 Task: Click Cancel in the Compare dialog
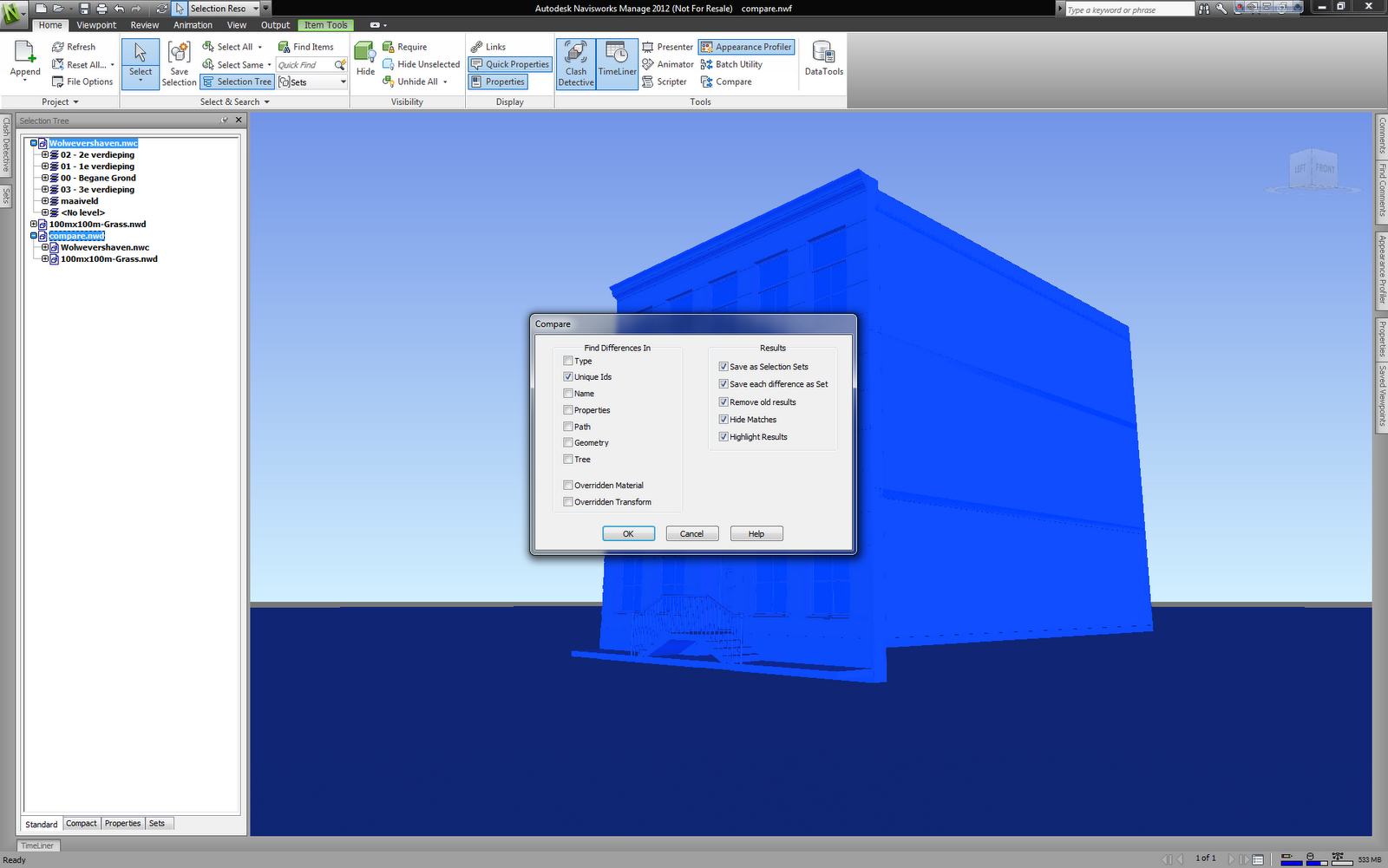click(692, 533)
